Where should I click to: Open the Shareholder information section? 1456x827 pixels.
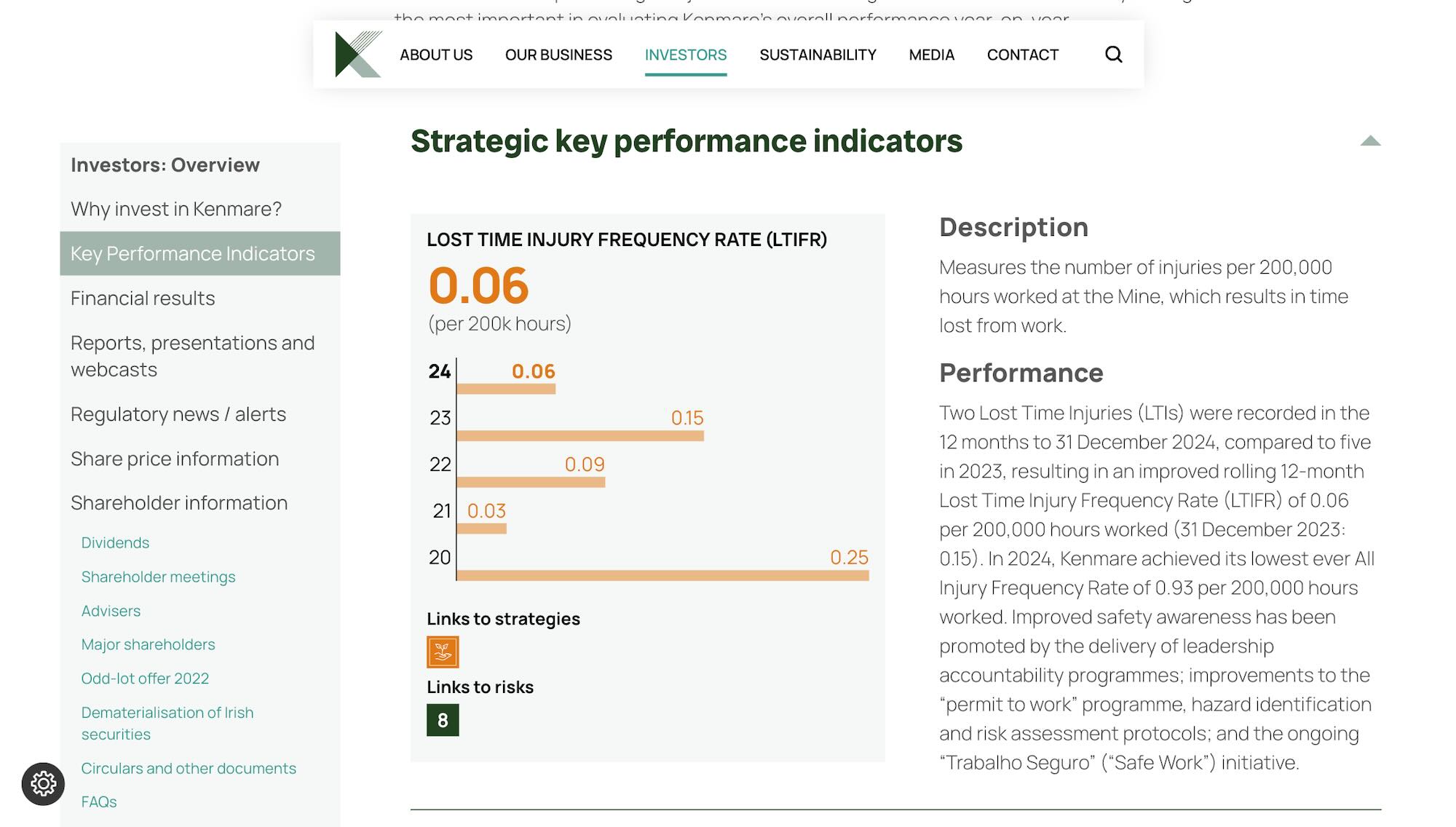coord(179,503)
